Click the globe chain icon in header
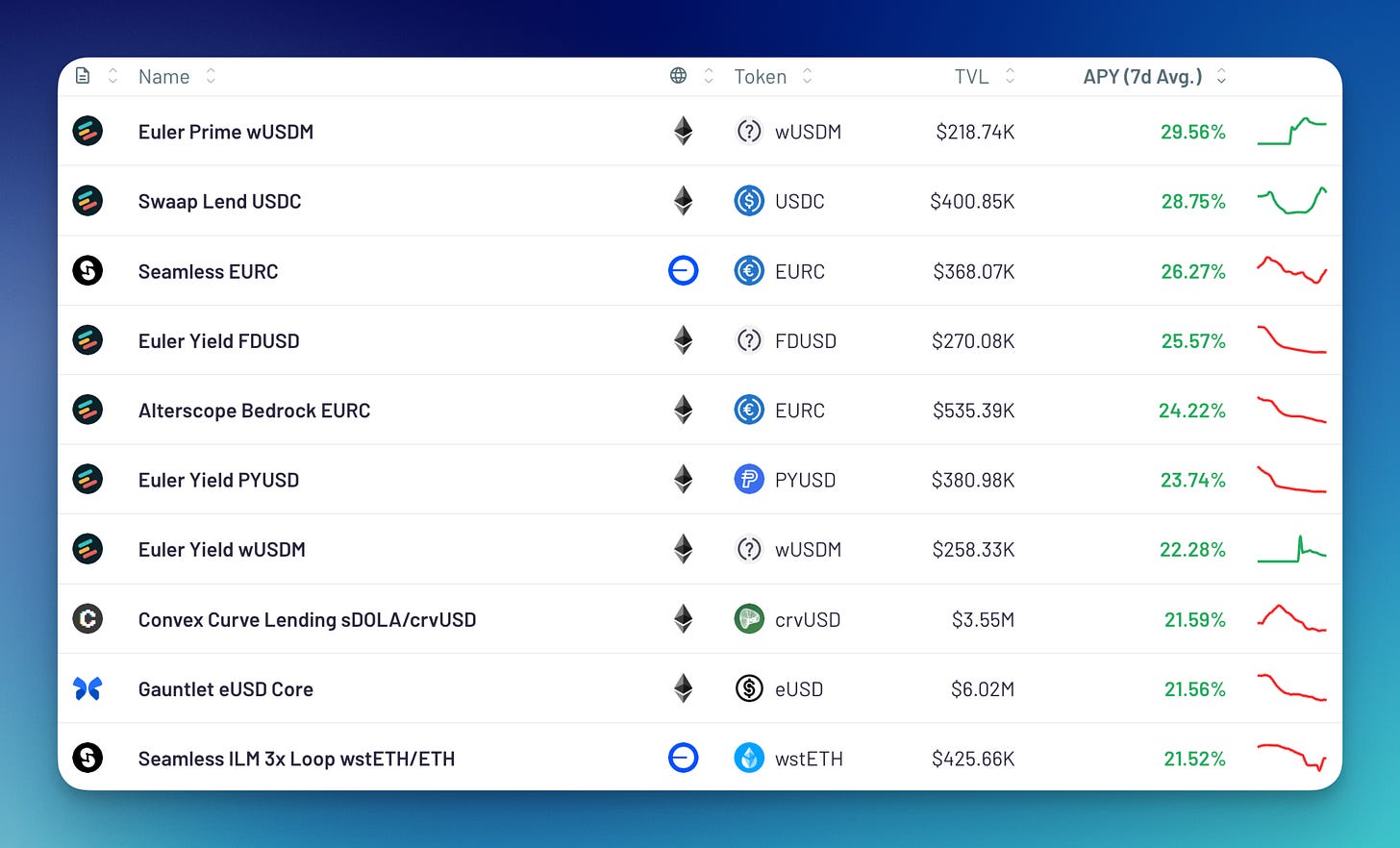Screen dimensions: 1400x848 (x=678, y=75)
